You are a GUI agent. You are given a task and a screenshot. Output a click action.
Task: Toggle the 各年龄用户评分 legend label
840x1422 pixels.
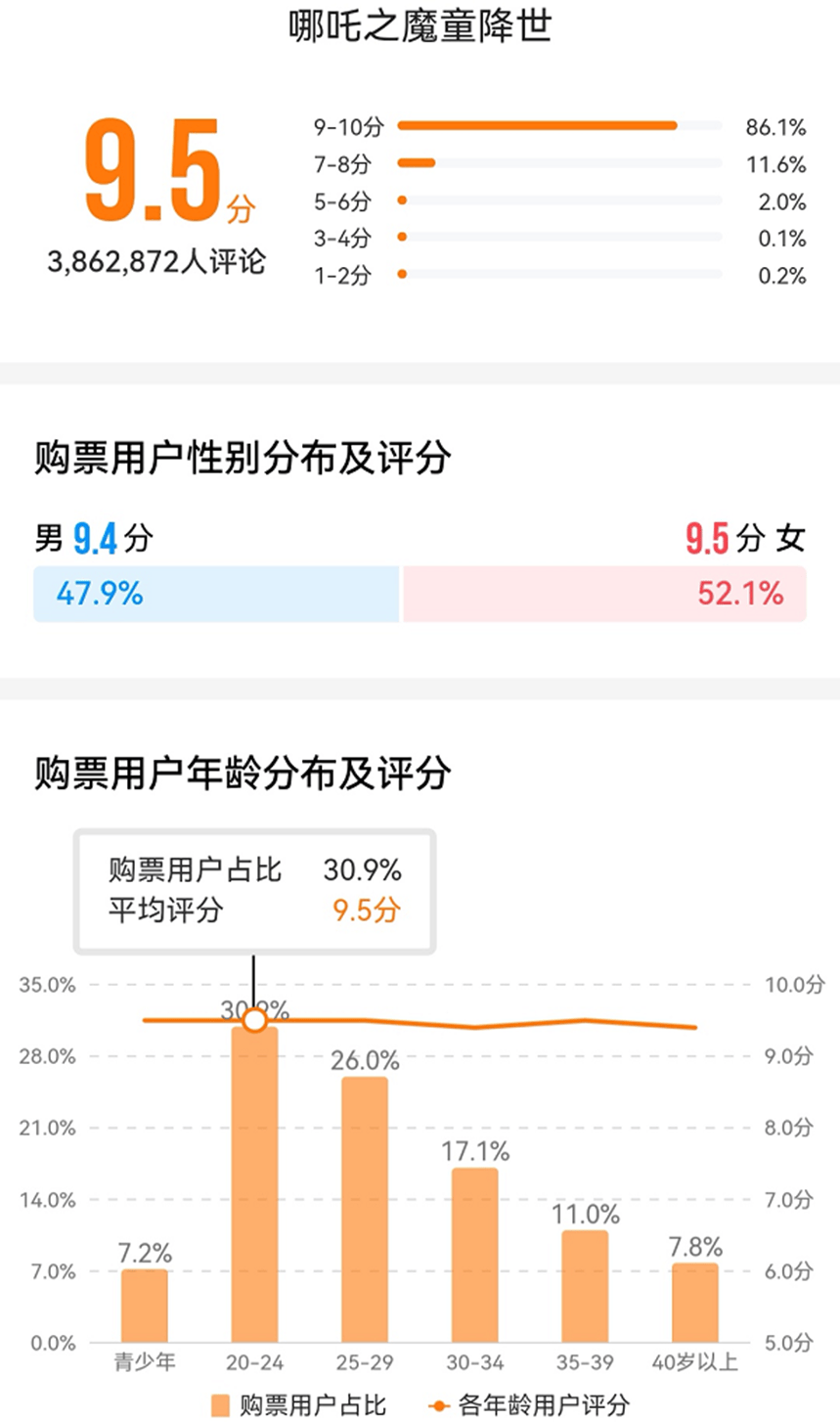pyautogui.click(x=543, y=1405)
